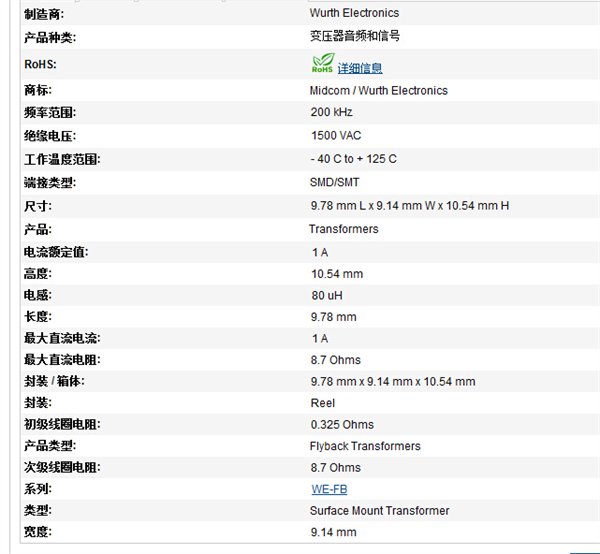Select the Reel packaging value
The width and height of the screenshot is (600, 554).
click(322, 403)
